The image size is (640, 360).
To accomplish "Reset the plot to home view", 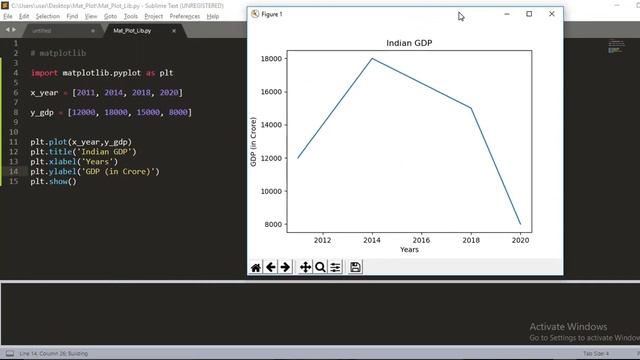I will tap(256, 267).
